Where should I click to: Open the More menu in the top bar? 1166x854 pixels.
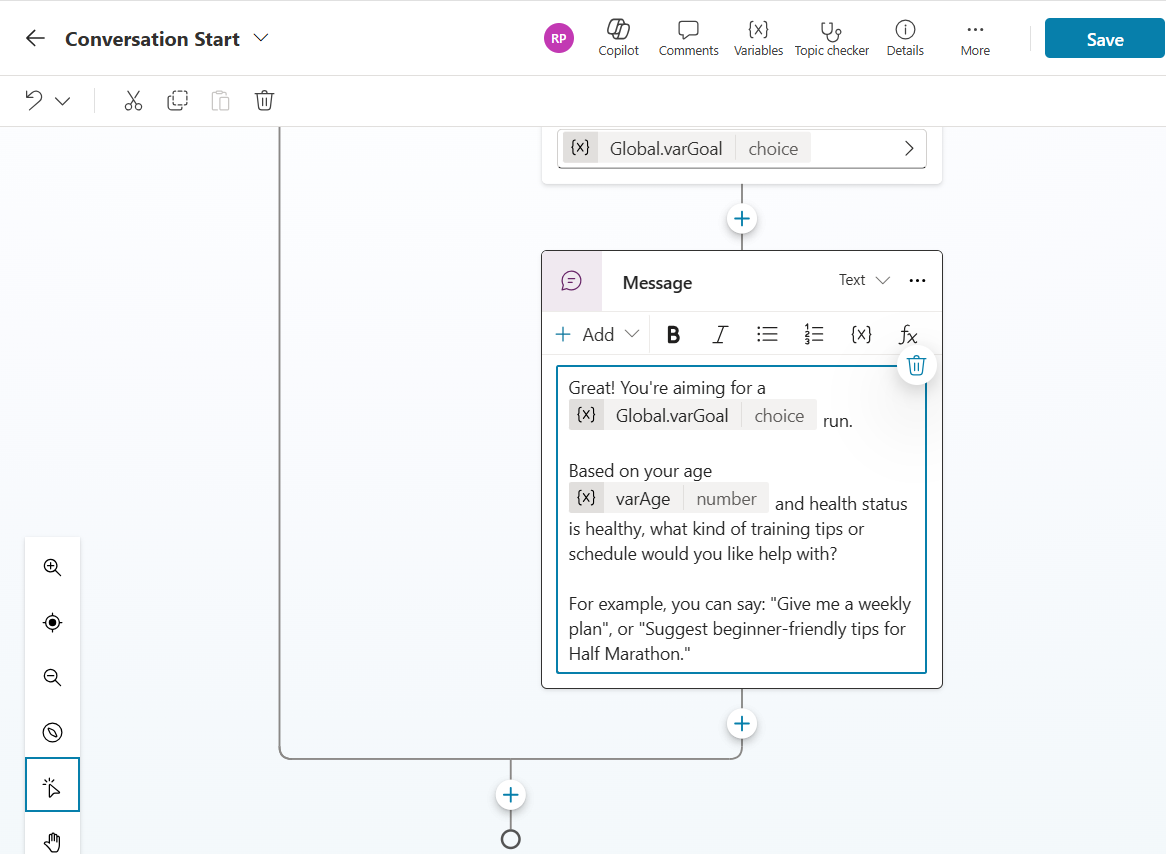pyautogui.click(x=975, y=39)
